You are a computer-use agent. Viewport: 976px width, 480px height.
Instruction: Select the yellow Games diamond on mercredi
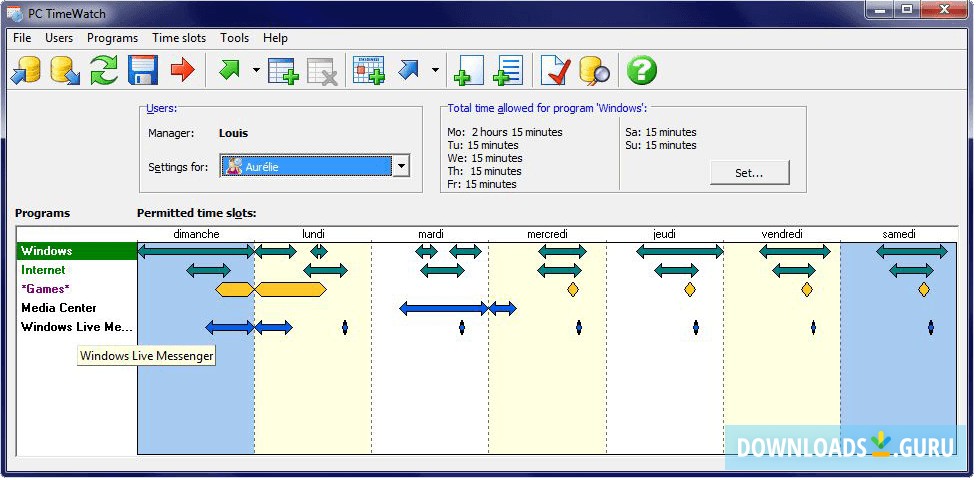573,289
